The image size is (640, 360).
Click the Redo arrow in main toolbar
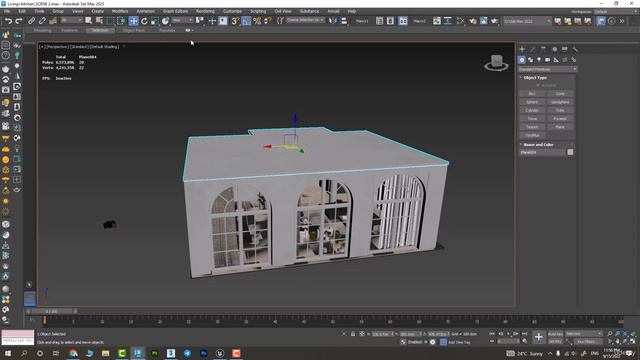pos(19,21)
